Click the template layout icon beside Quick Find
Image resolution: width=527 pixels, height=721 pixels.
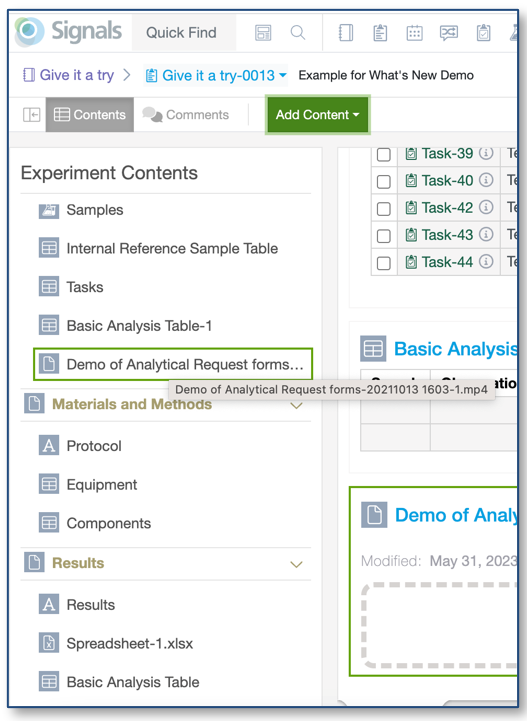(263, 33)
